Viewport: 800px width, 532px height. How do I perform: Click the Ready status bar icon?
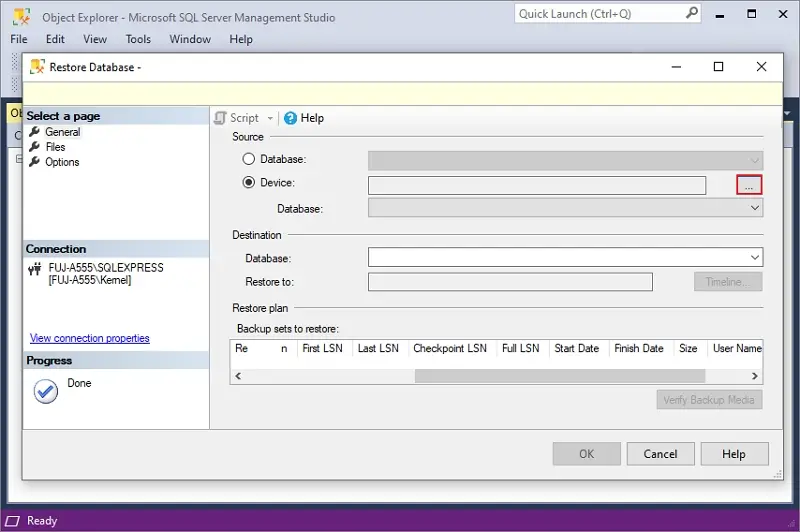click(x=12, y=521)
